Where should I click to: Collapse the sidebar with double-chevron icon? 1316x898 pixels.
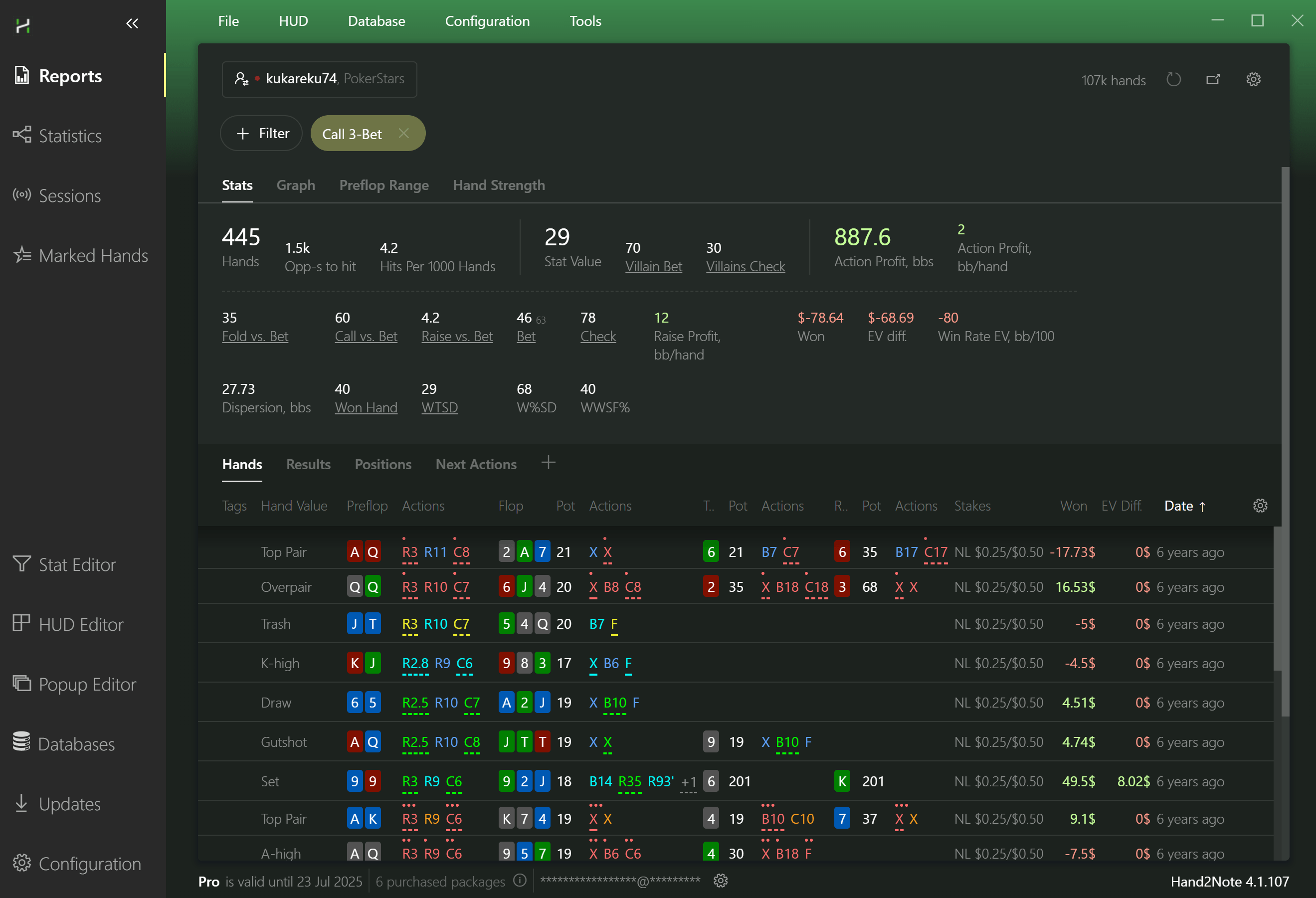tap(132, 24)
